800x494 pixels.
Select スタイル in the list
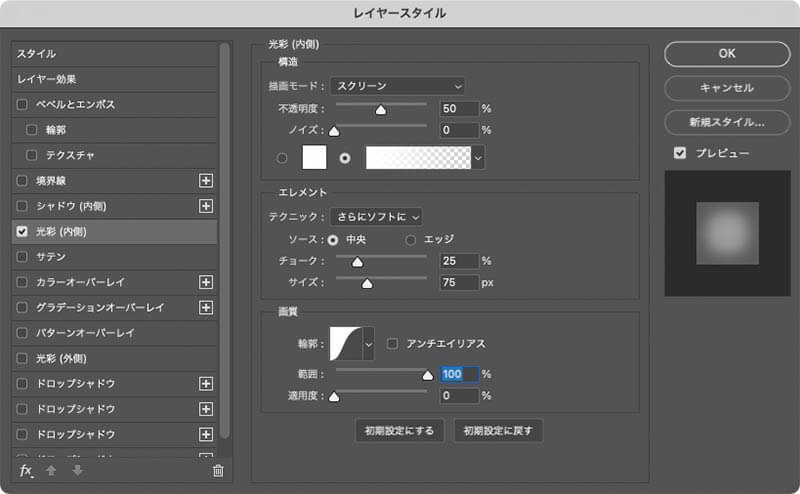pyautogui.click(x=114, y=54)
